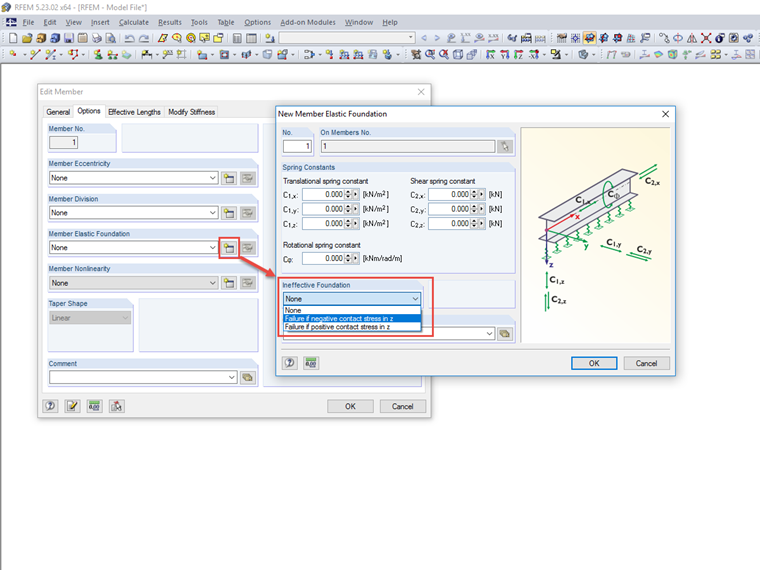The height and width of the screenshot is (570, 760).
Task: Click the Save floppy disk toolbar icon
Action: pos(69,38)
